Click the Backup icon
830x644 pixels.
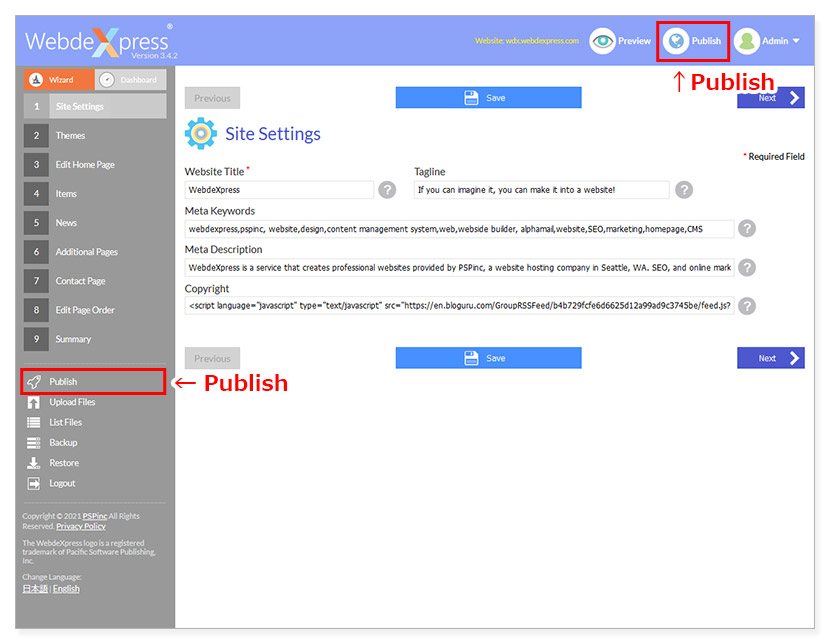pyautogui.click(x=34, y=442)
